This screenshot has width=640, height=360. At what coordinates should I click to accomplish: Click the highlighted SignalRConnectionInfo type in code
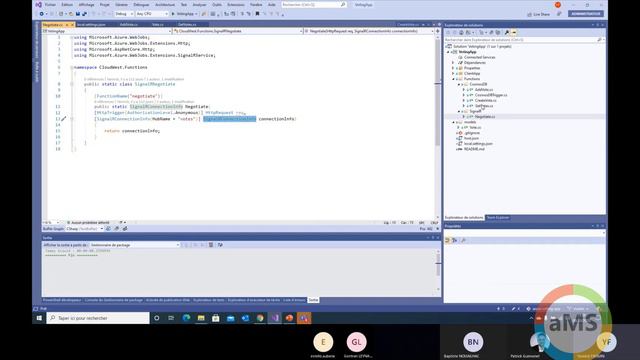pos(230,119)
